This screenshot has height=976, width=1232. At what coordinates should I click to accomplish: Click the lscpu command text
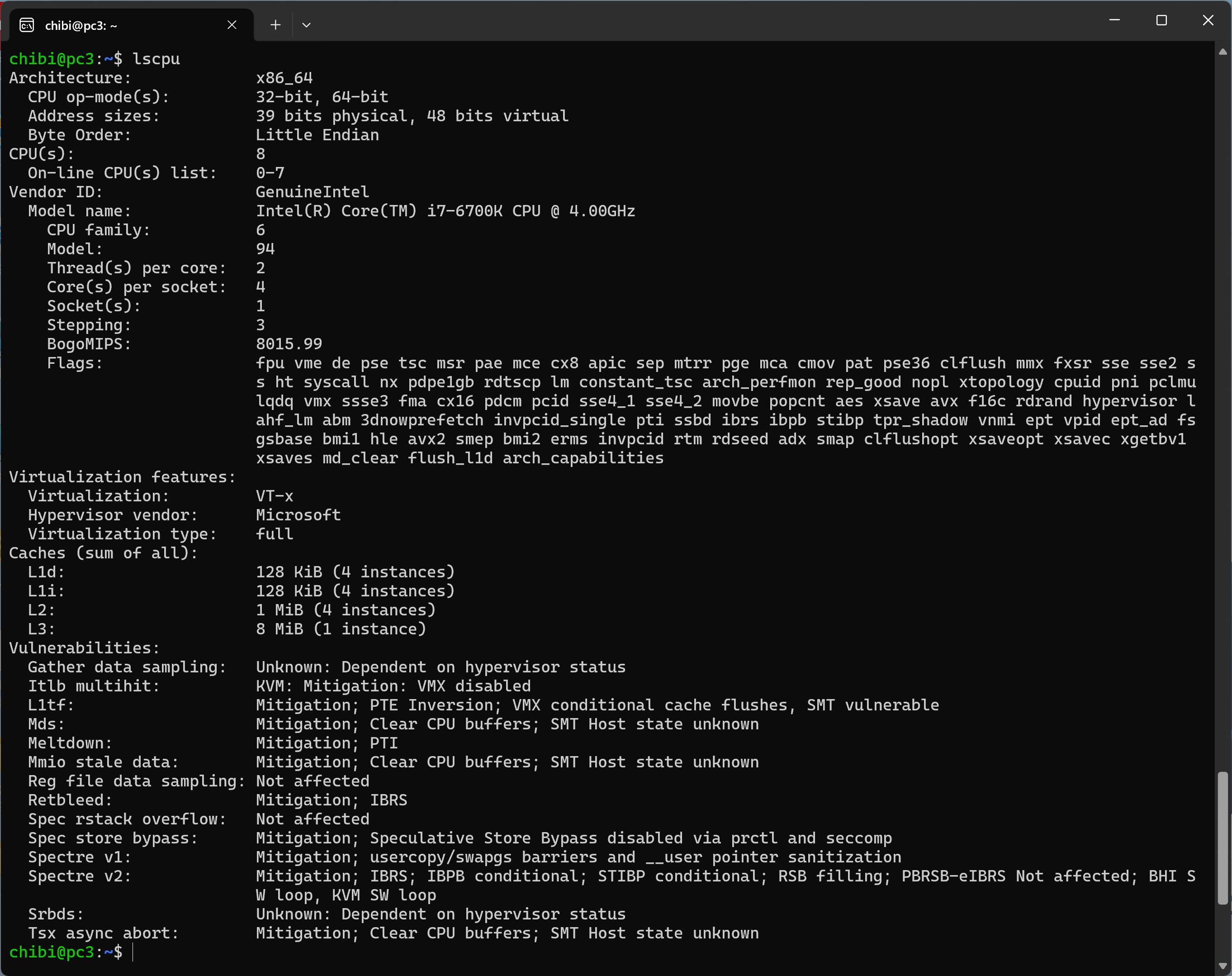coord(156,59)
